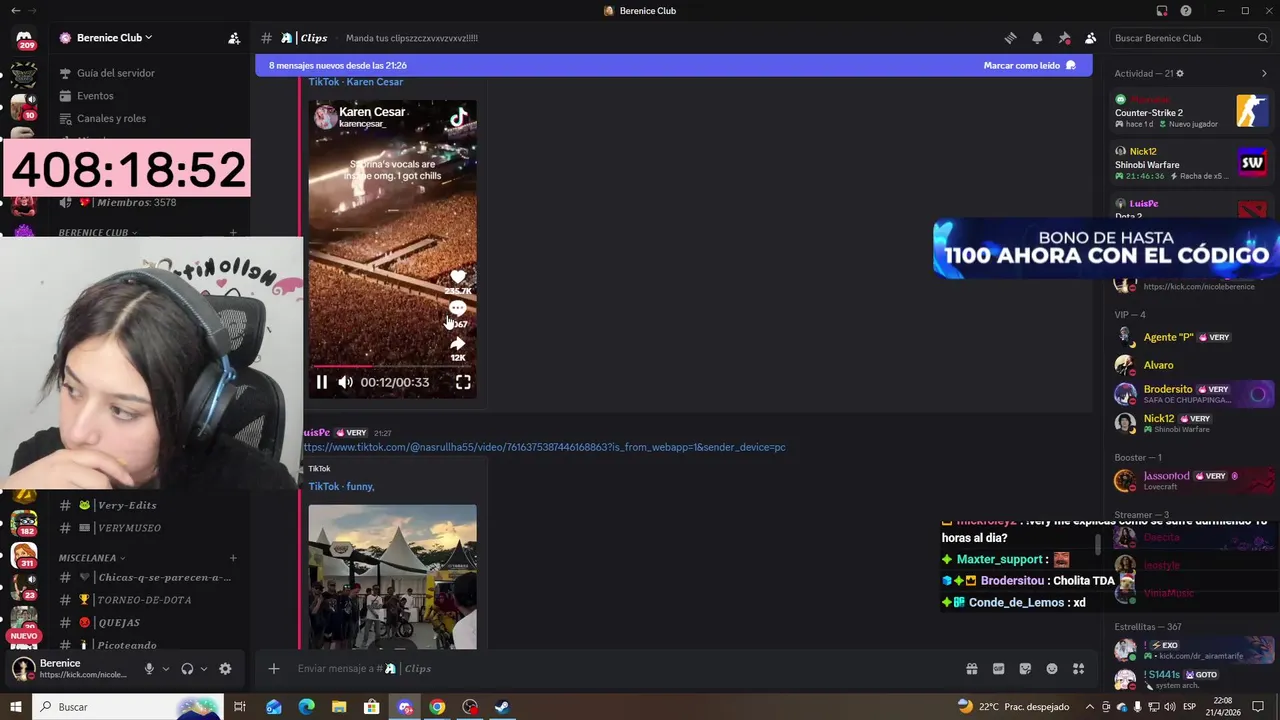Image resolution: width=1280 pixels, height=720 pixels.
Task: Click the TikTok logo on video
Action: pyautogui.click(x=458, y=117)
